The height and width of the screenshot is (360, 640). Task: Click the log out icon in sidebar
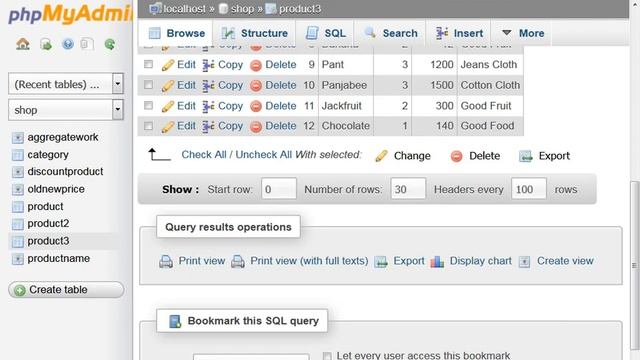tap(46, 44)
